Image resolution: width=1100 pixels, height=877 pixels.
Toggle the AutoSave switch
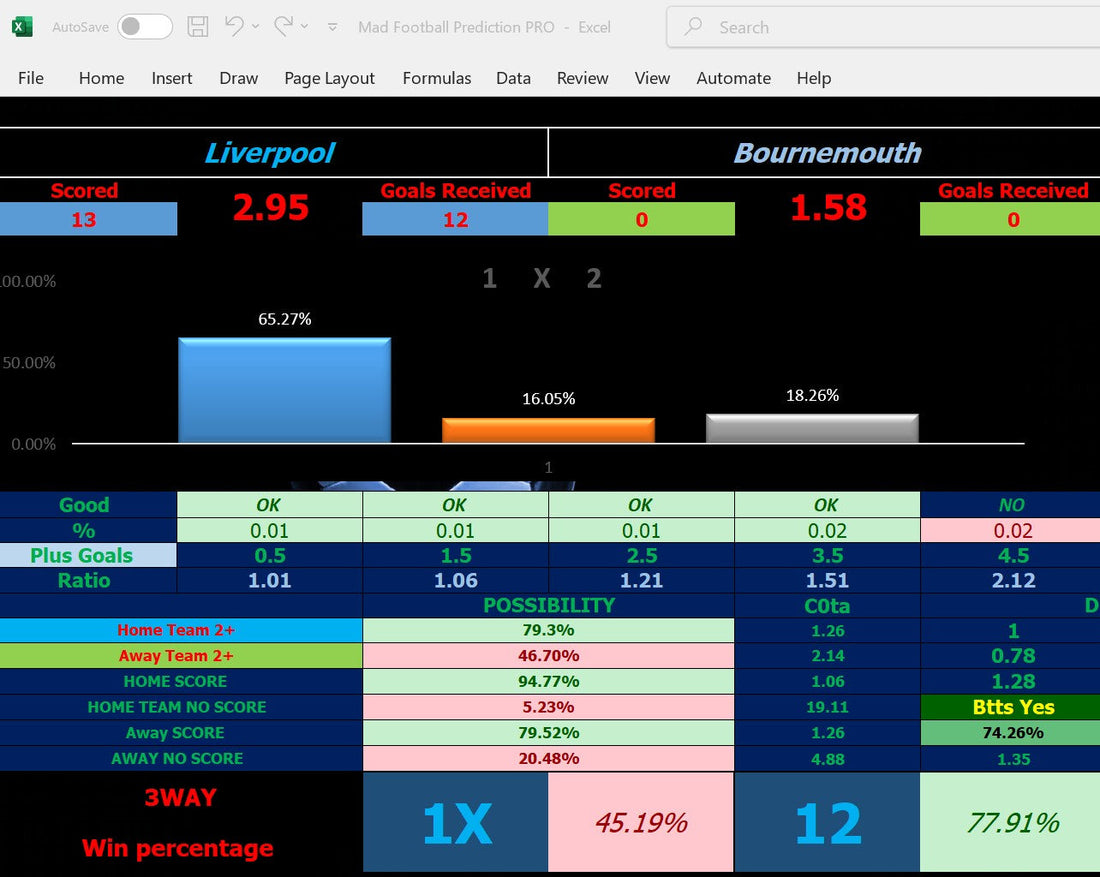coord(144,27)
